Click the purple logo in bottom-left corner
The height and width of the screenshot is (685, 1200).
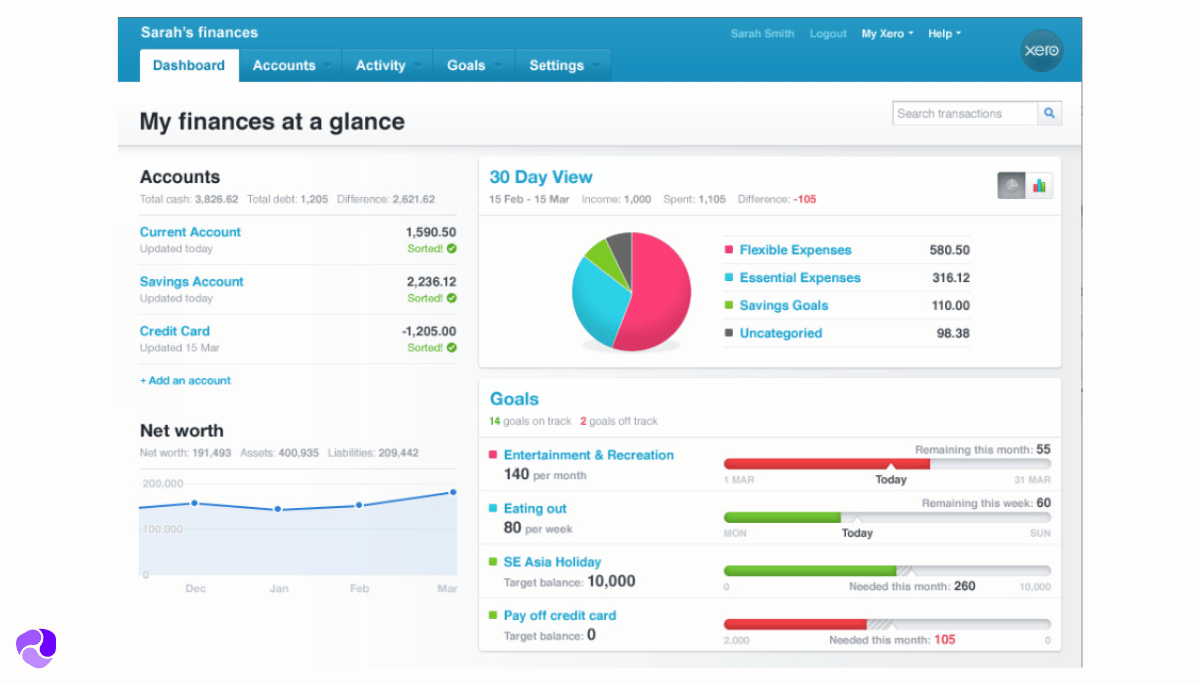(x=36, y=647)
